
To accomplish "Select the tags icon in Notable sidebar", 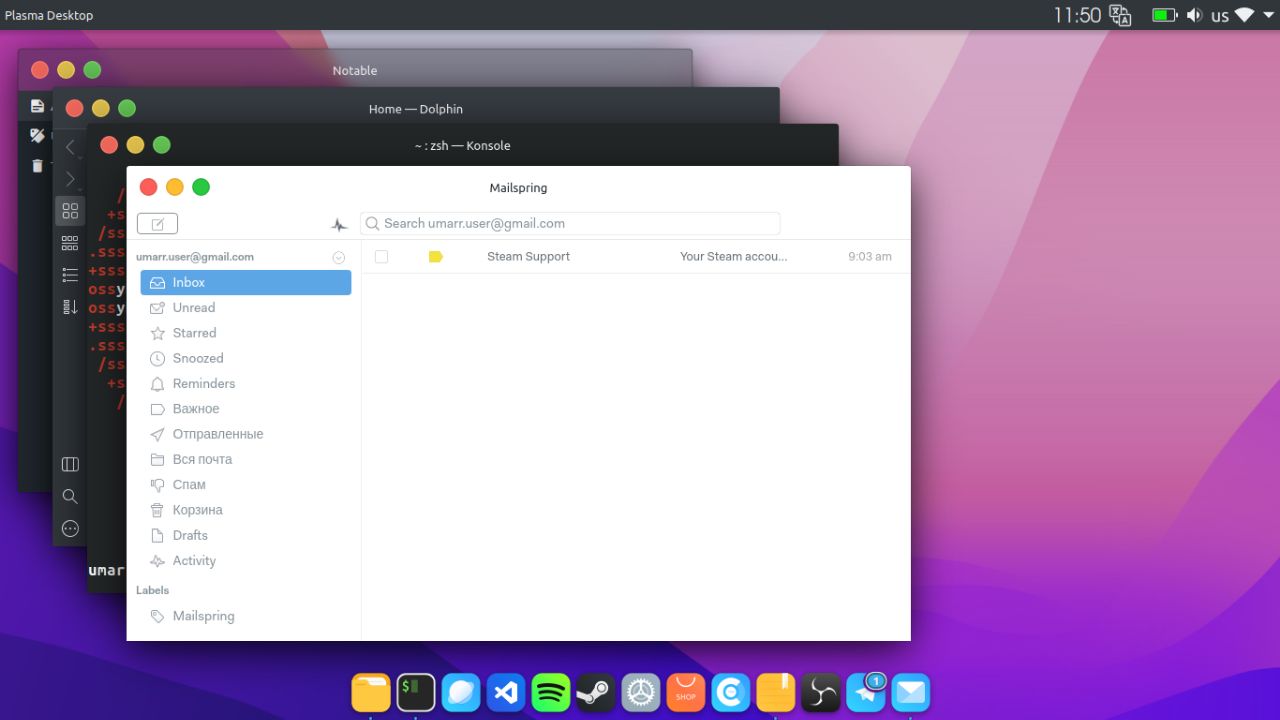I will click(37, 136).
